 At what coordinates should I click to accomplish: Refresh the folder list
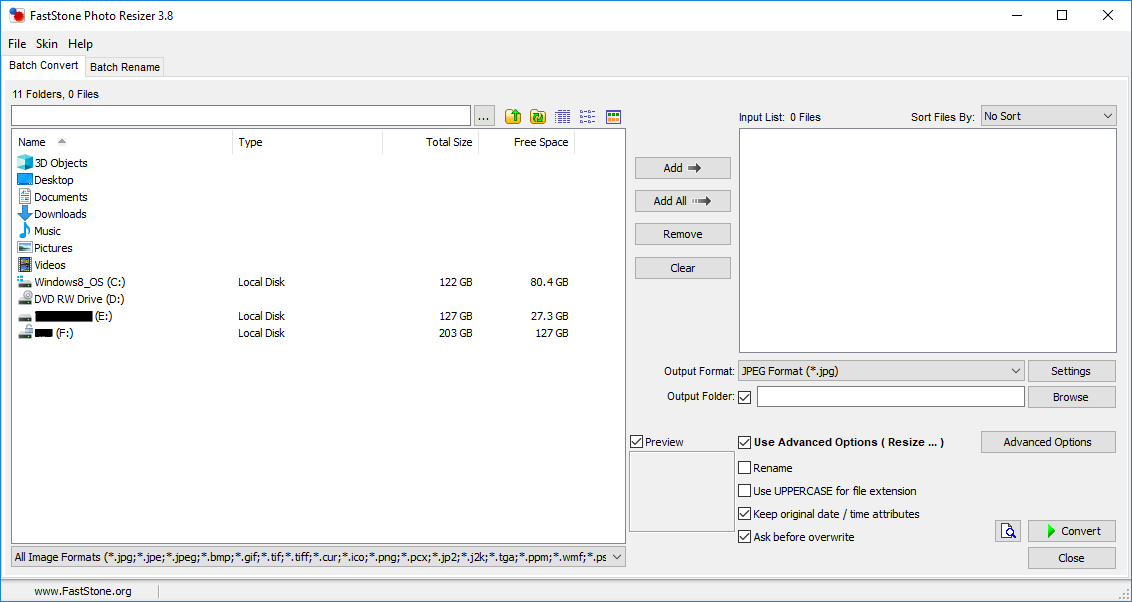538,117
